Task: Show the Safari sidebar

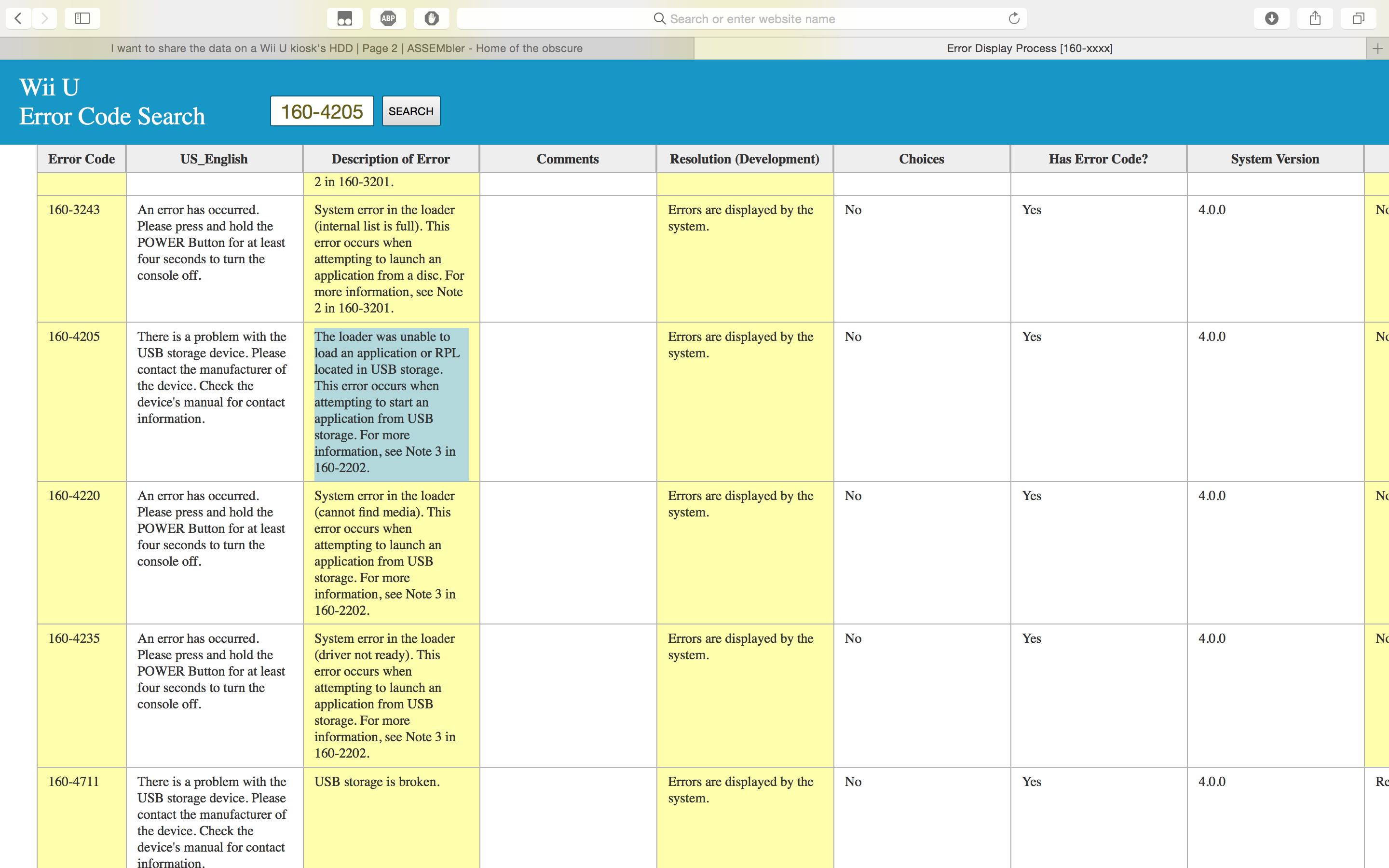Action: [82, 18]
